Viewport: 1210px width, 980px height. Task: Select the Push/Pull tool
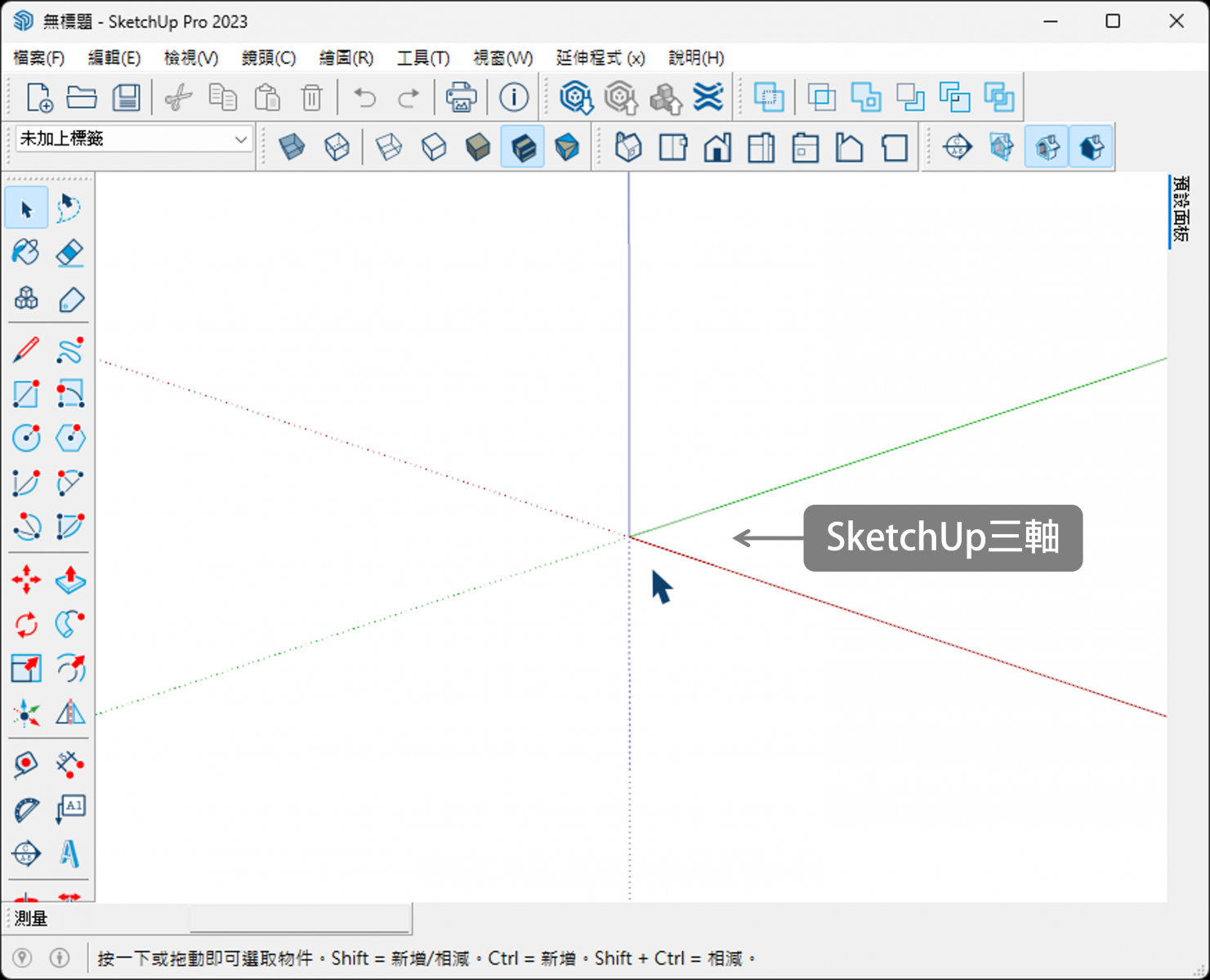point(70,580)
